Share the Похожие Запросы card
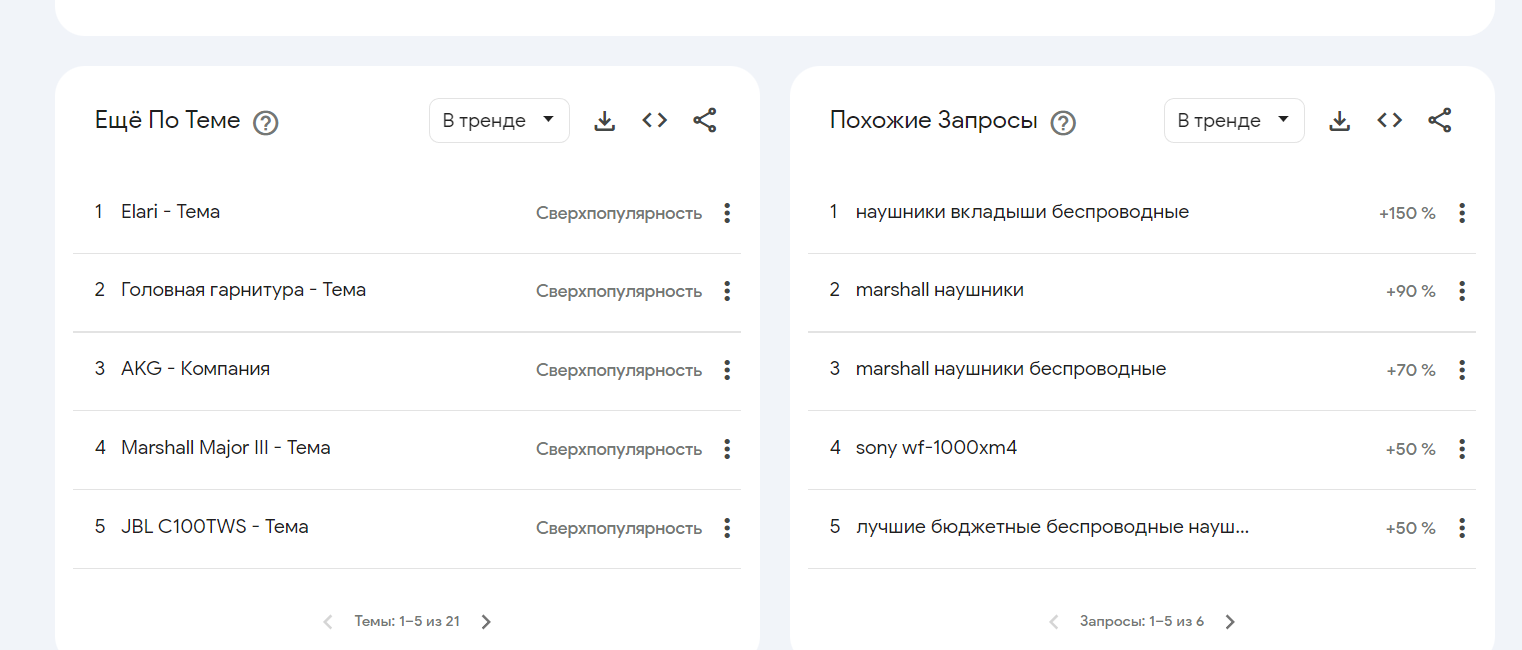 [x=1439, y=121]
